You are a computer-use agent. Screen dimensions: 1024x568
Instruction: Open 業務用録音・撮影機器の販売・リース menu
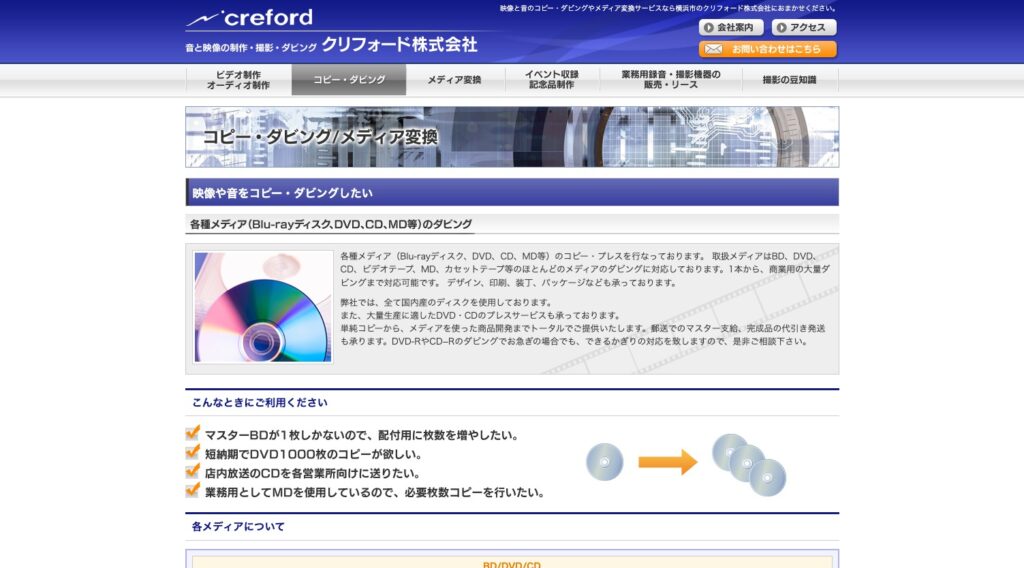671,80
